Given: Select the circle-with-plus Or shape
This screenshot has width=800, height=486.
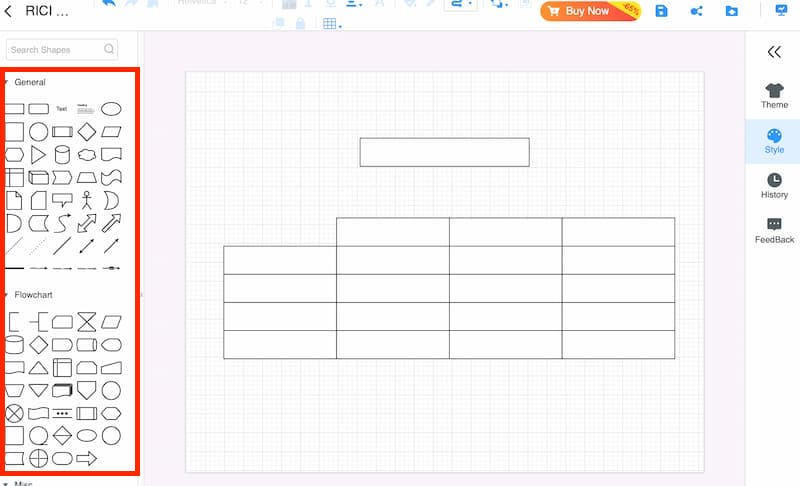Looking at the screenshot, I should (38, 458).
